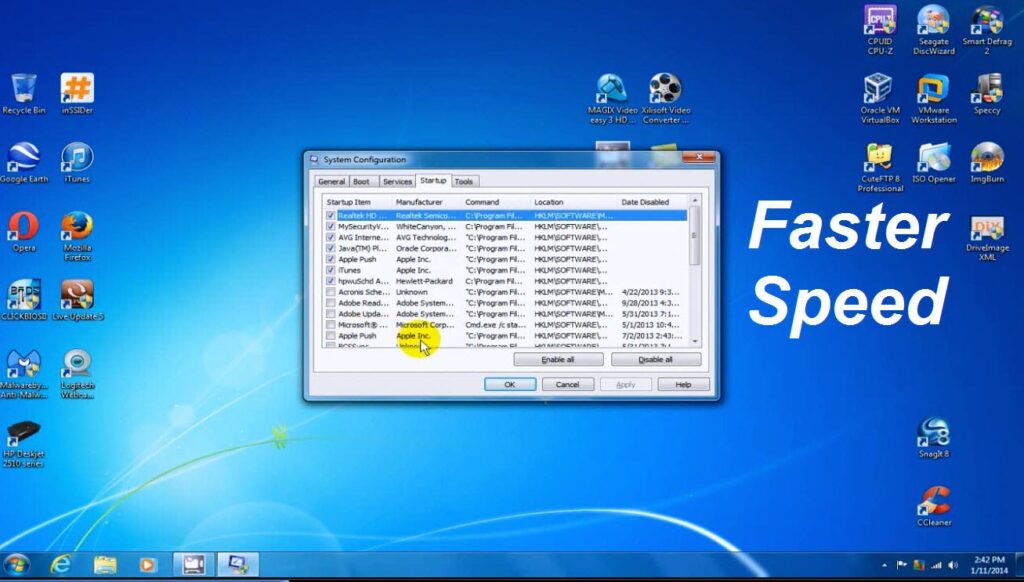
Task: Check the Microsoft® startup item checkbox
Action: pos(330,325)
